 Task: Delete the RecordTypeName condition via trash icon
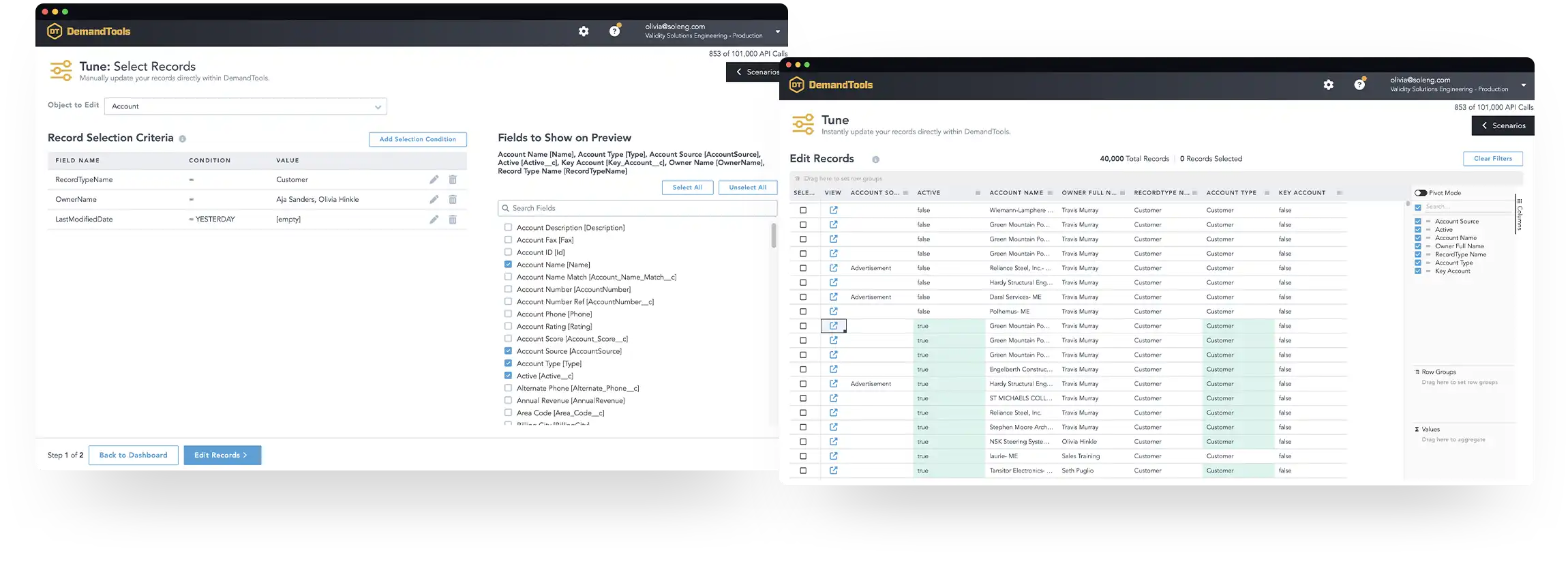(x=453, y=179)
